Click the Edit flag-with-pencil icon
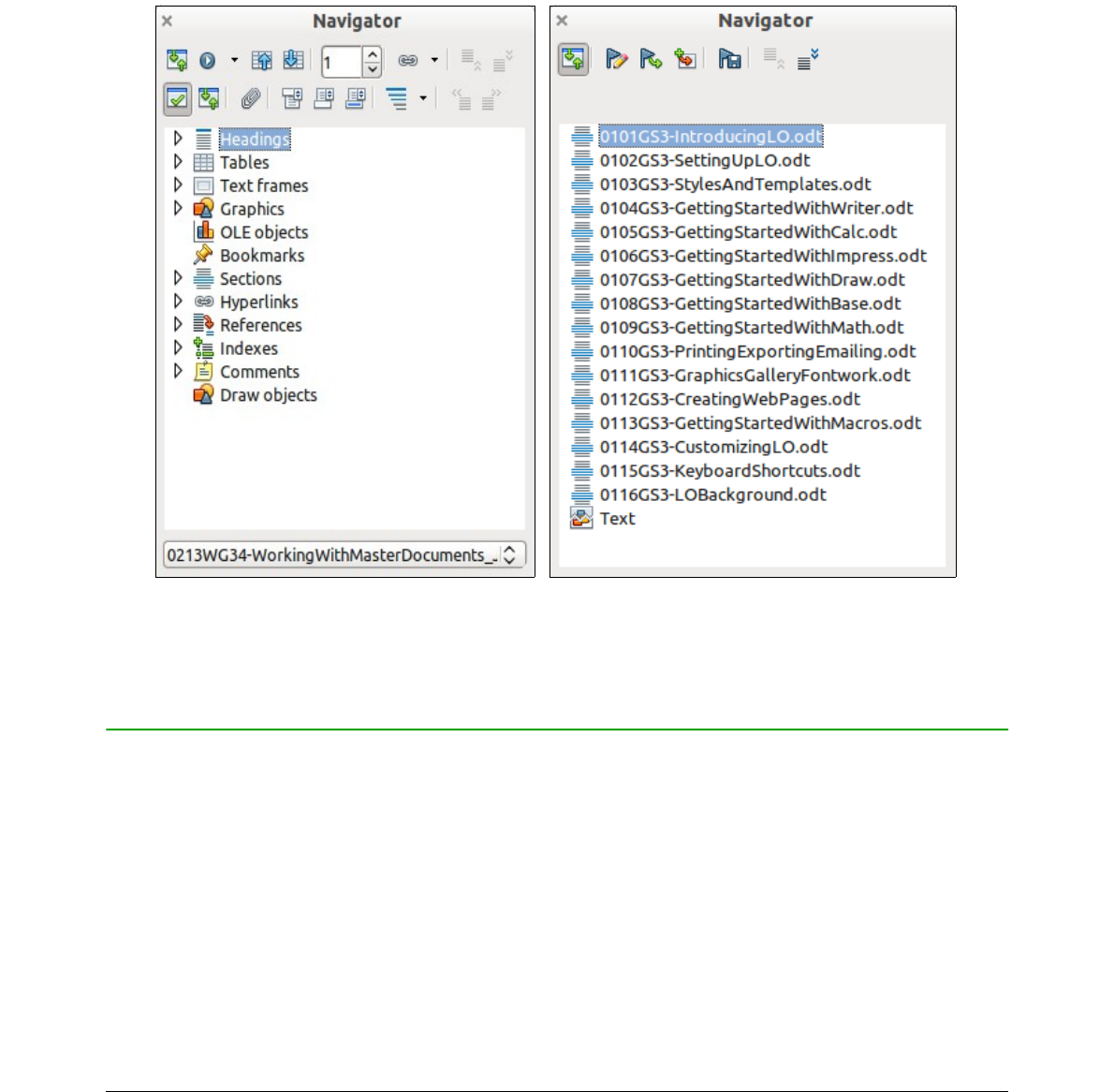Image resolution: width=1114 pixels, height=1092 pixels. click(616, 59)
